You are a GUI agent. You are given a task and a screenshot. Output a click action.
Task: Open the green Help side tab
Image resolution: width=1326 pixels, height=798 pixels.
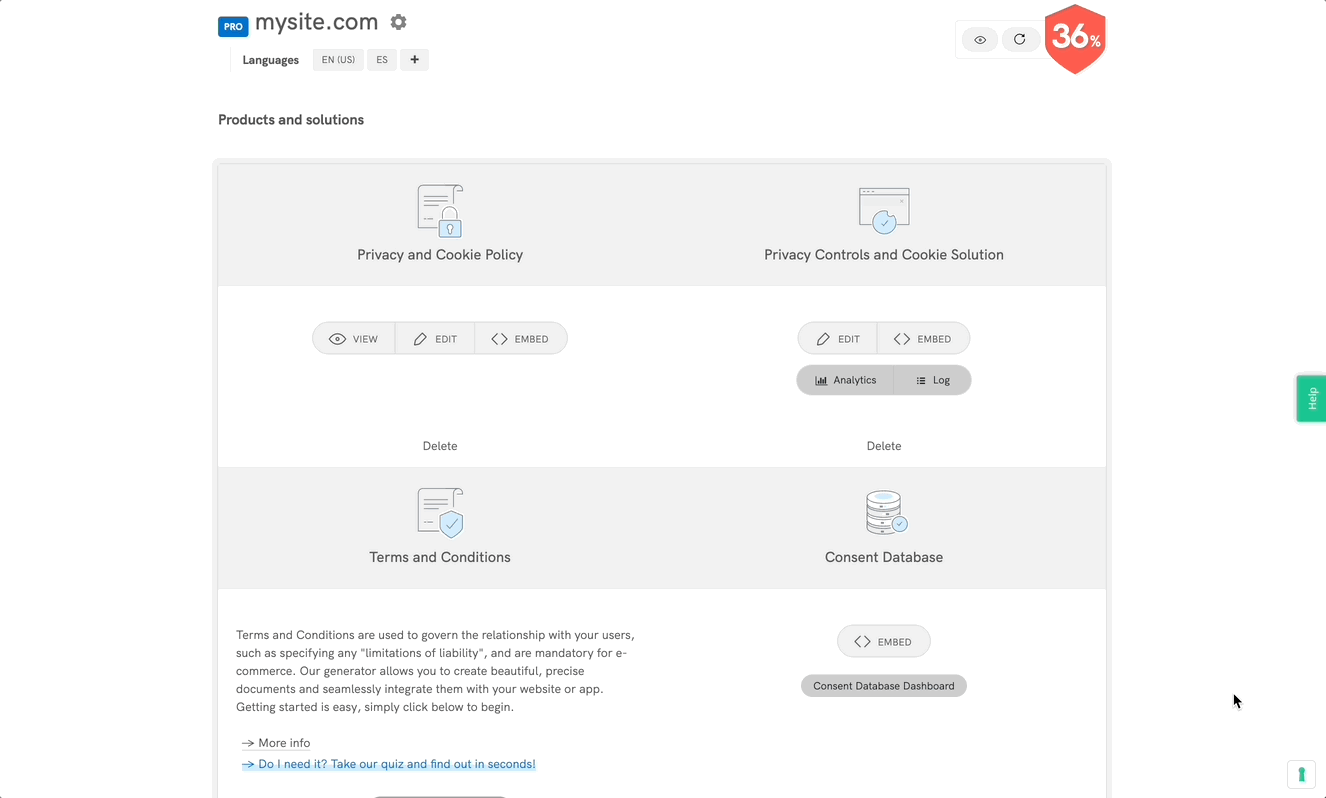click(x=1311, y=398)
